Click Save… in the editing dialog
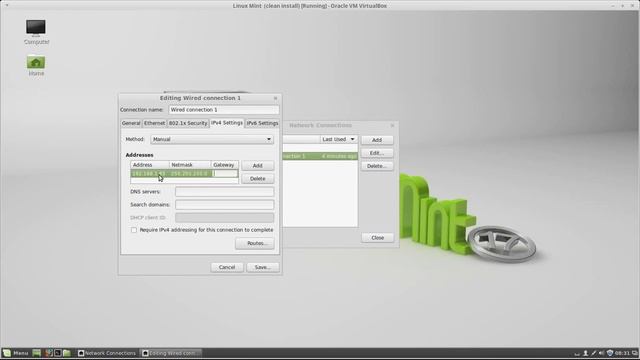Image resolution: width=640 pixels, height=360 pixels. point(263,267)
